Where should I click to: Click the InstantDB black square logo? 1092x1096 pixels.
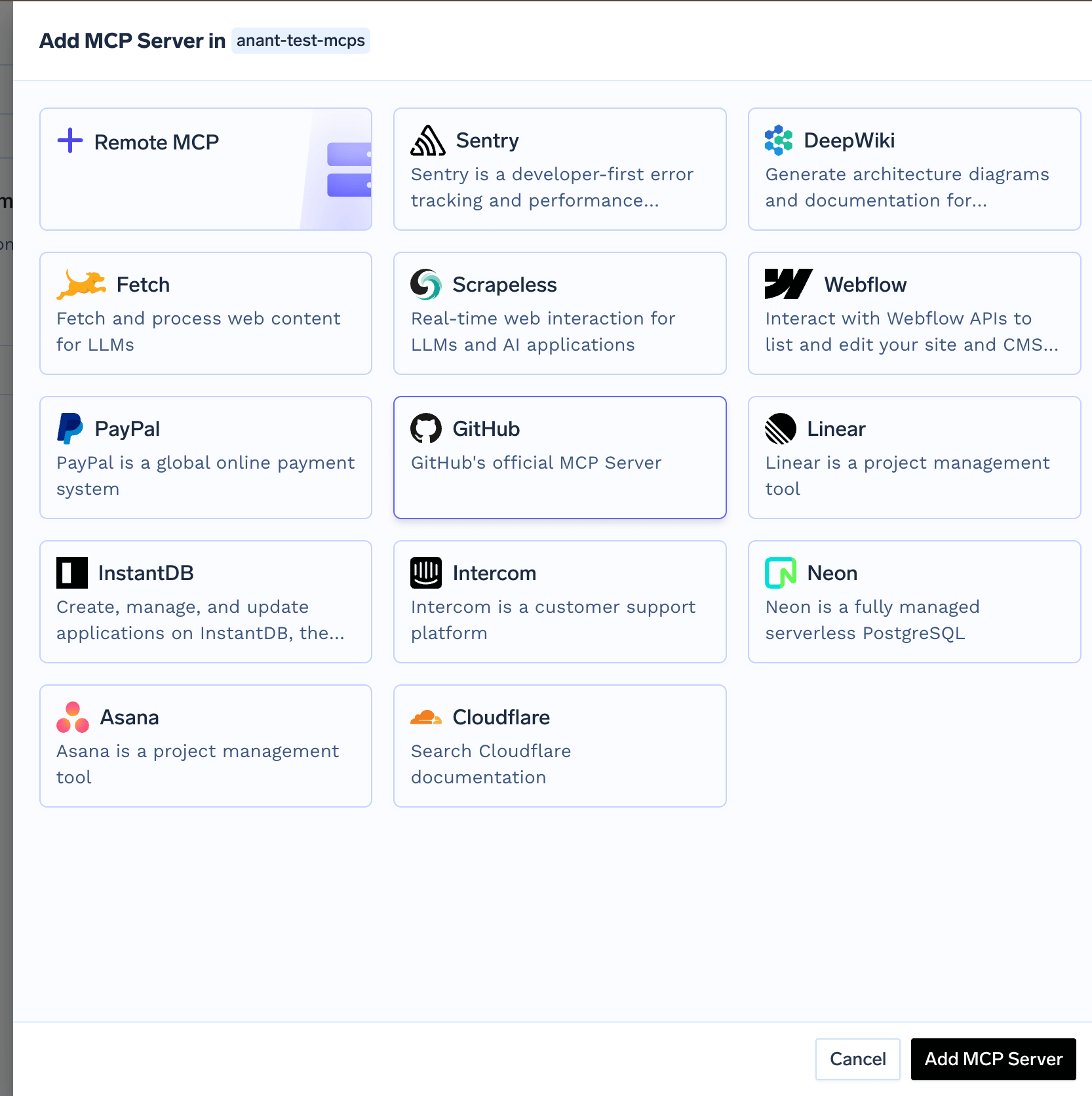[x=72, y=573]
